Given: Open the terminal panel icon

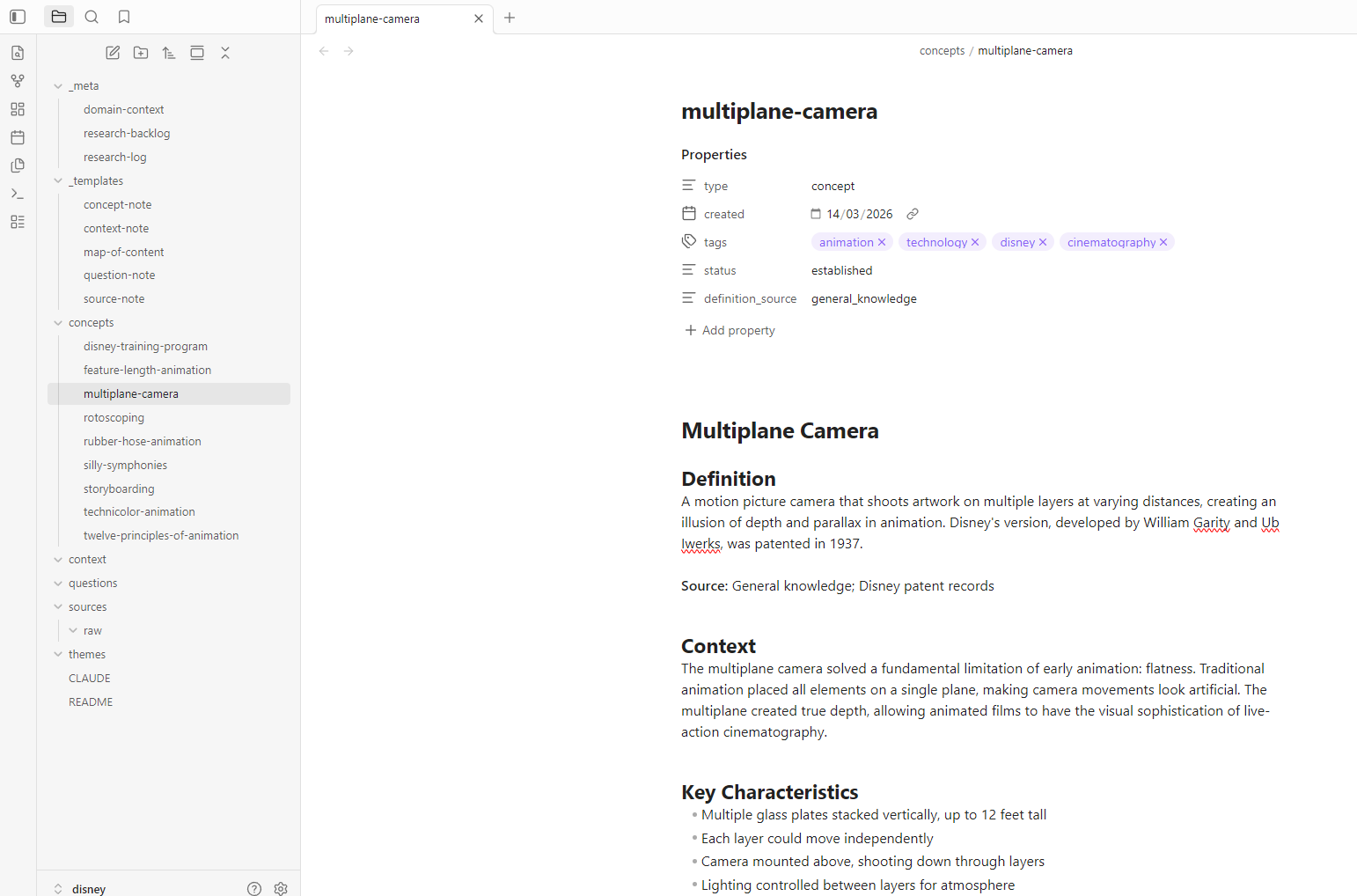Looking at the screenshot, I should click(17, 193).
